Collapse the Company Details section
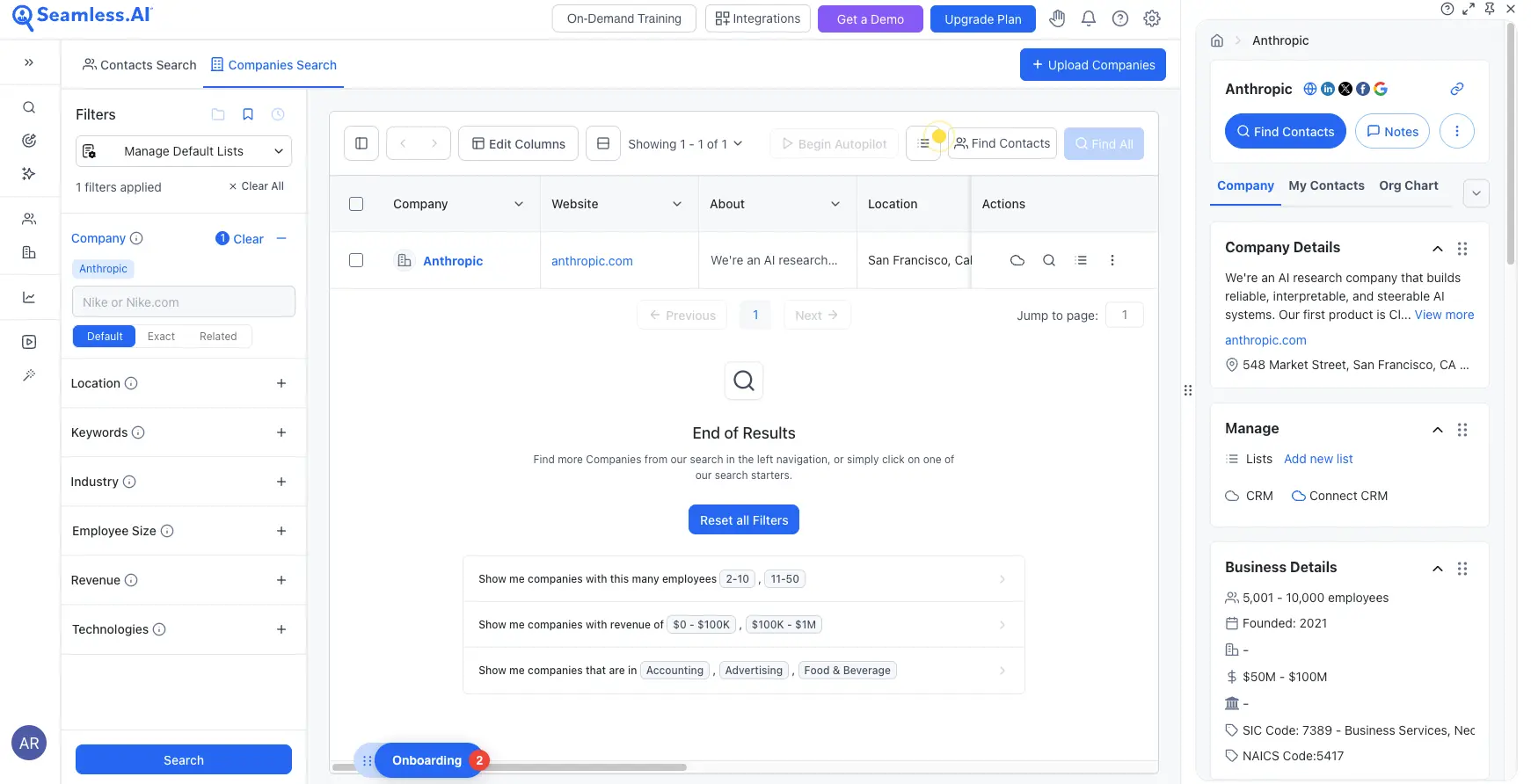1531x784 pixels. click(x=1438, y=249)
